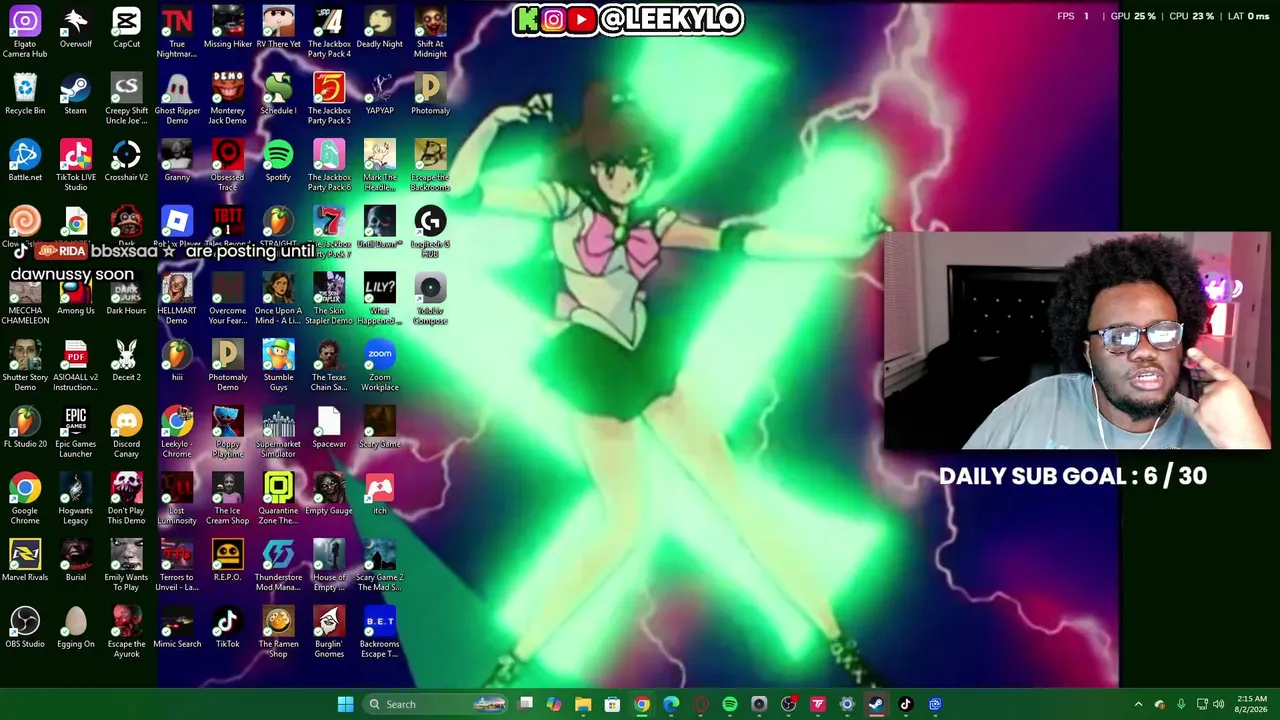Screen dimensions: 1280x720
Task: Open the network tray icon
Action: (1202, 704)
